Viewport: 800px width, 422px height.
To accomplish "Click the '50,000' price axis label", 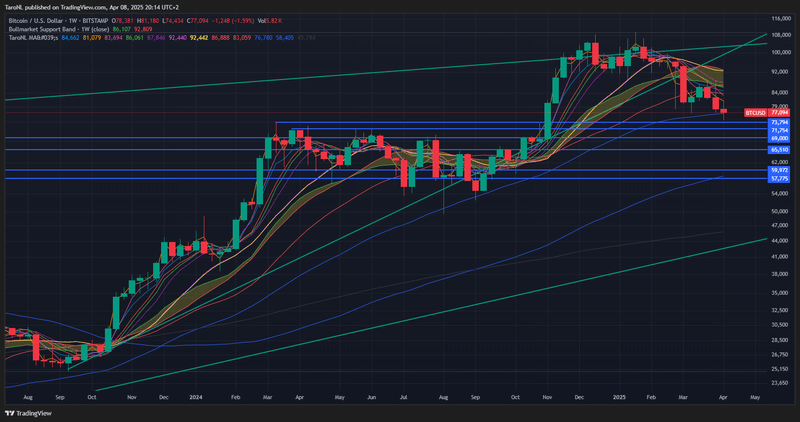I will click(779, 211).
